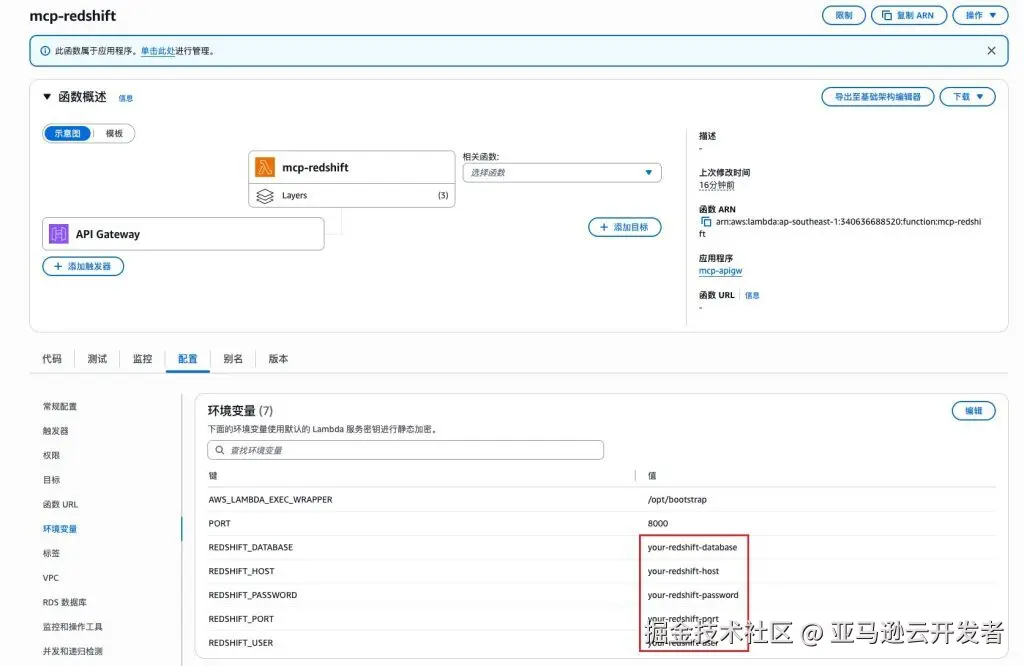The height and width of the screenshot is (666, 1024).
Task: Switch to the 模板 template view
Action: click(x=114, y=133)
